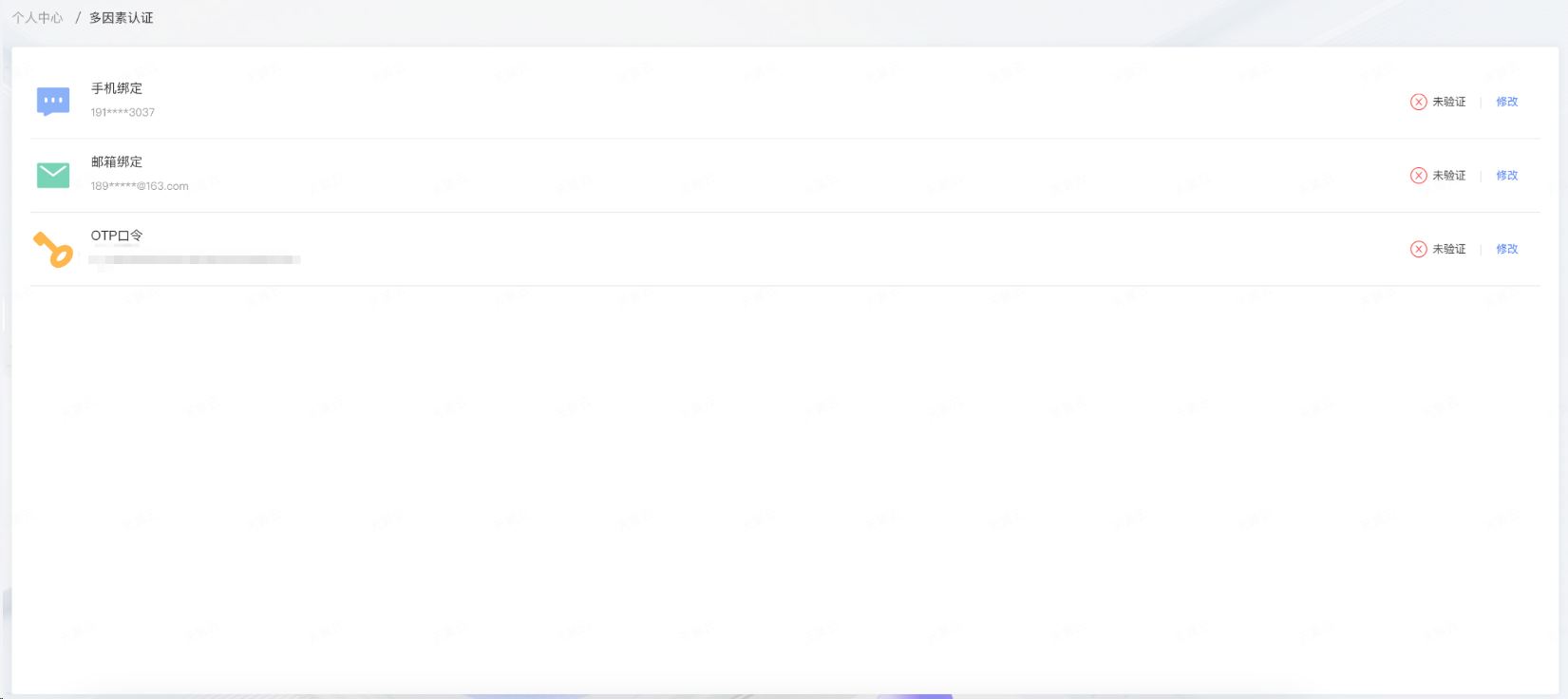Click the masked email 189*****@163.com

140,186
